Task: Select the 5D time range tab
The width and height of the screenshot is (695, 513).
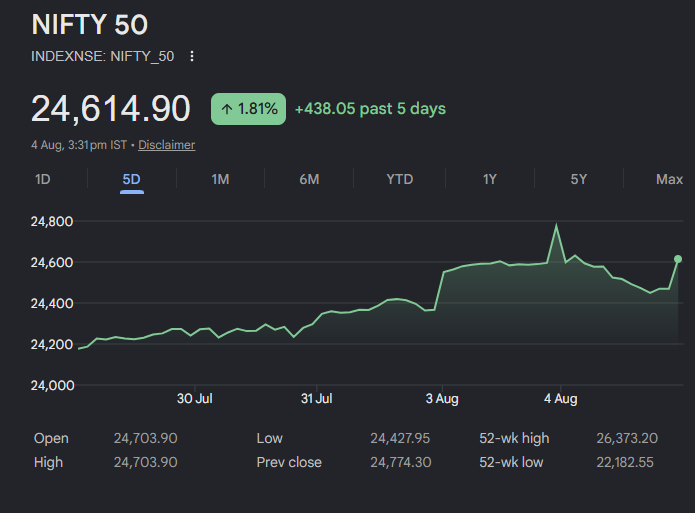Action: click(x=132, y=179)
